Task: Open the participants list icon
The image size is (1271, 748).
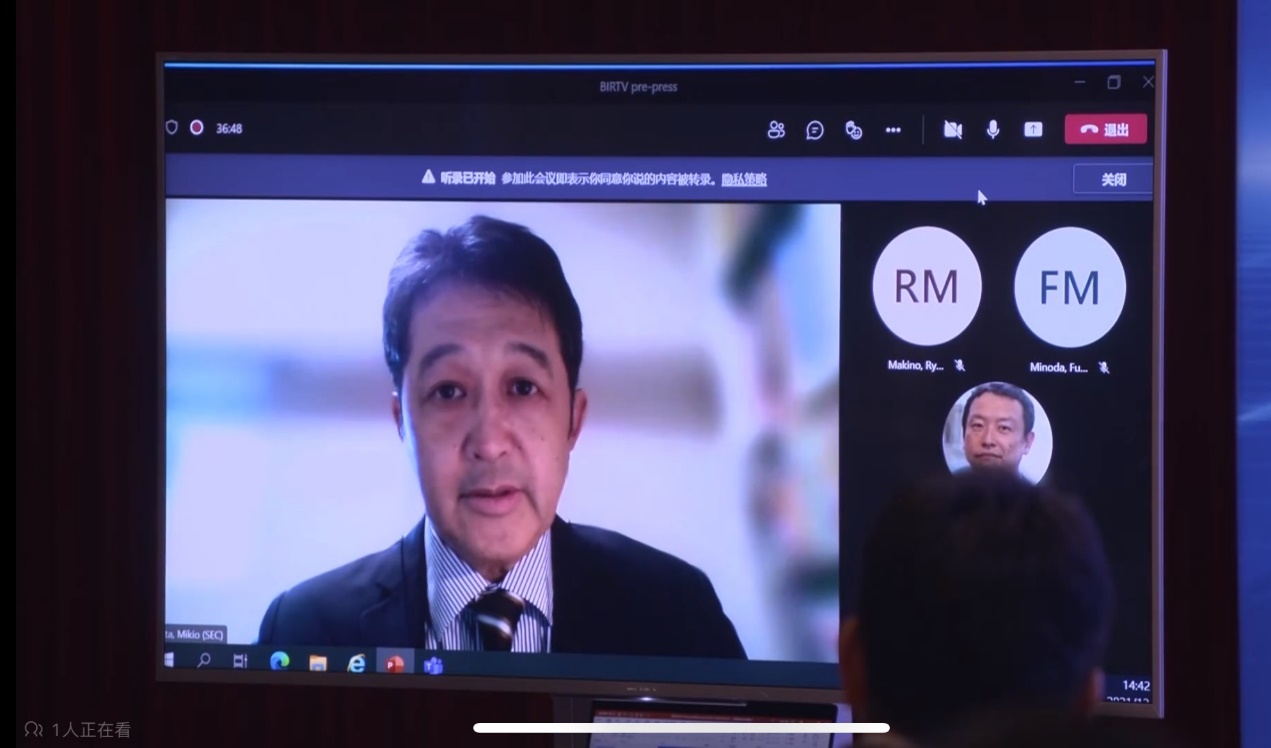Action: (776, 130)
